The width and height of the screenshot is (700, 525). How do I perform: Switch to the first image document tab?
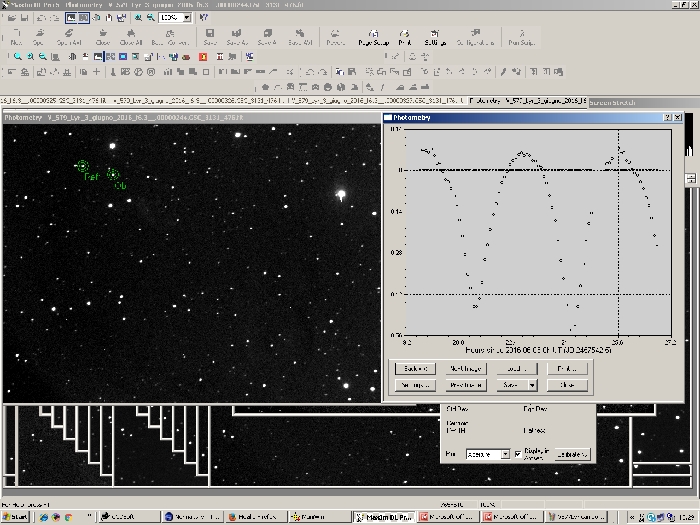click(54, 101)
